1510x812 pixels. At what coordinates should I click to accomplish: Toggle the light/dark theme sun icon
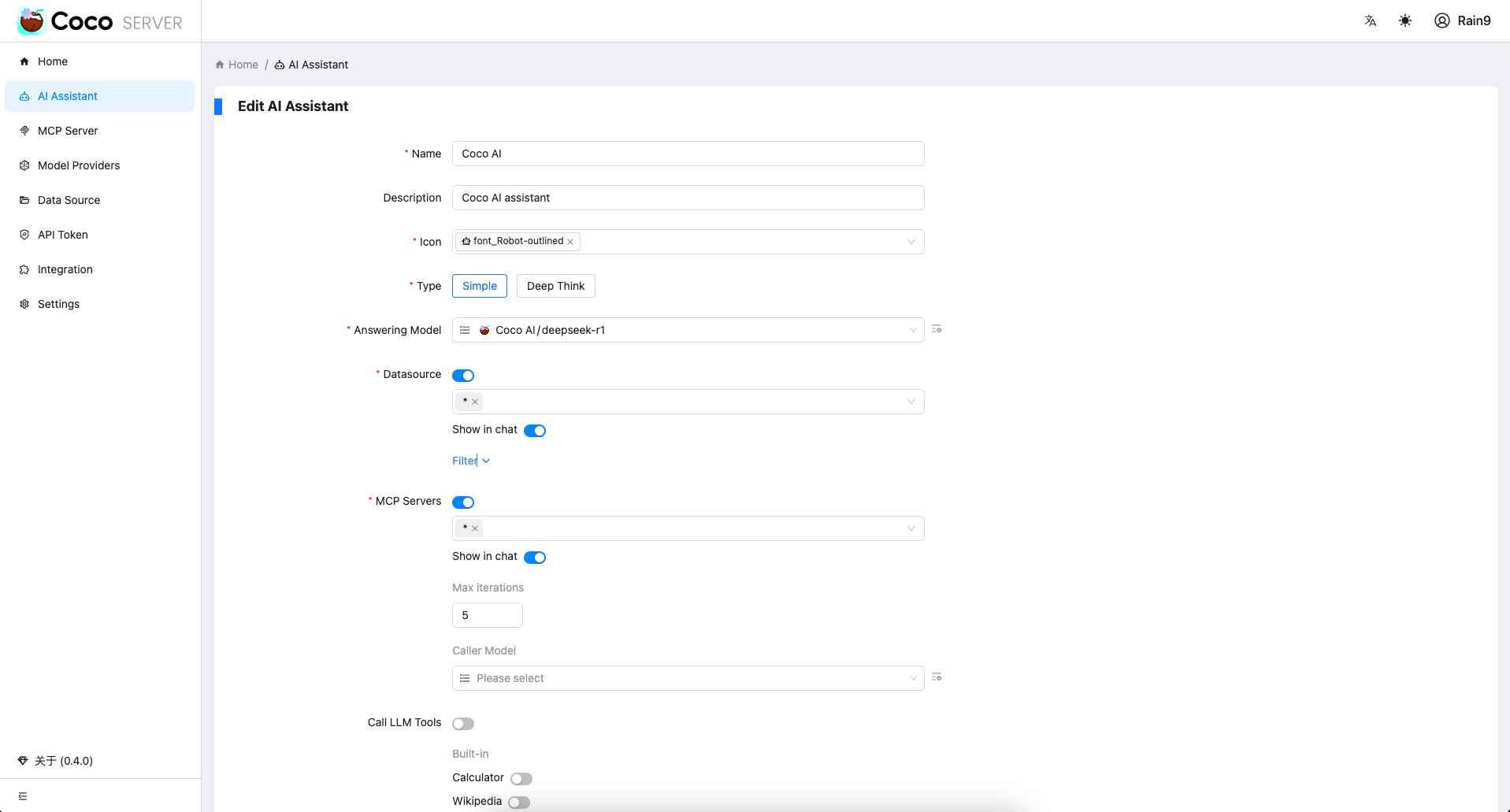click(x=1405, y=21)
